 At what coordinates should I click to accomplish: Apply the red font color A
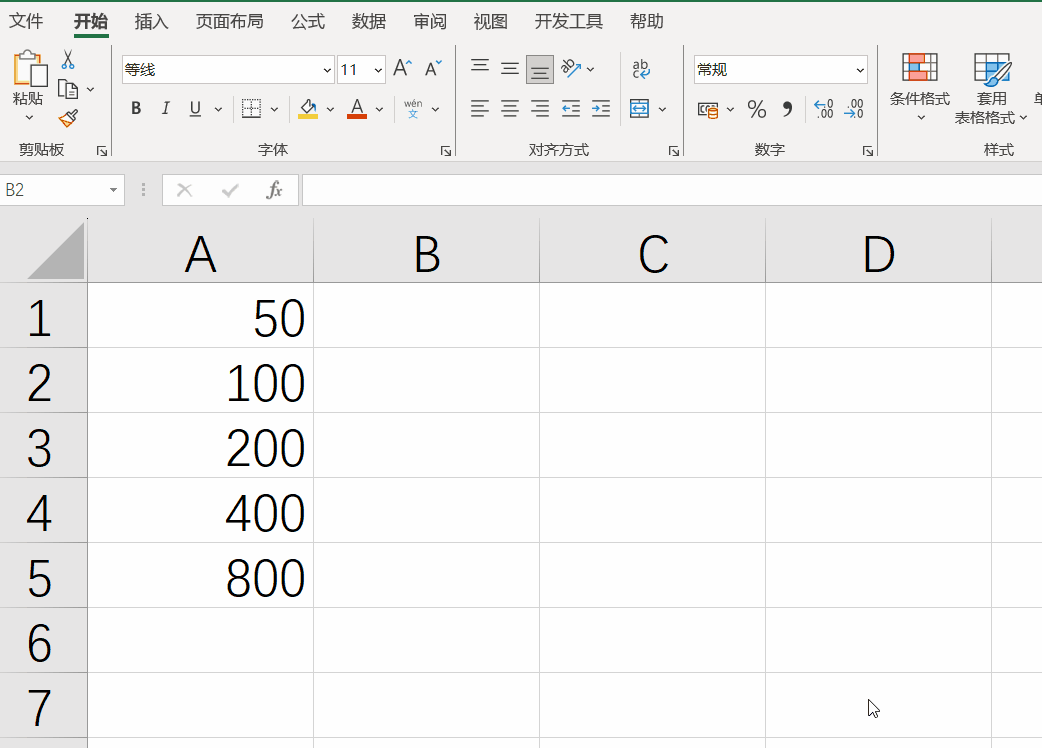(x=357, y=108)
